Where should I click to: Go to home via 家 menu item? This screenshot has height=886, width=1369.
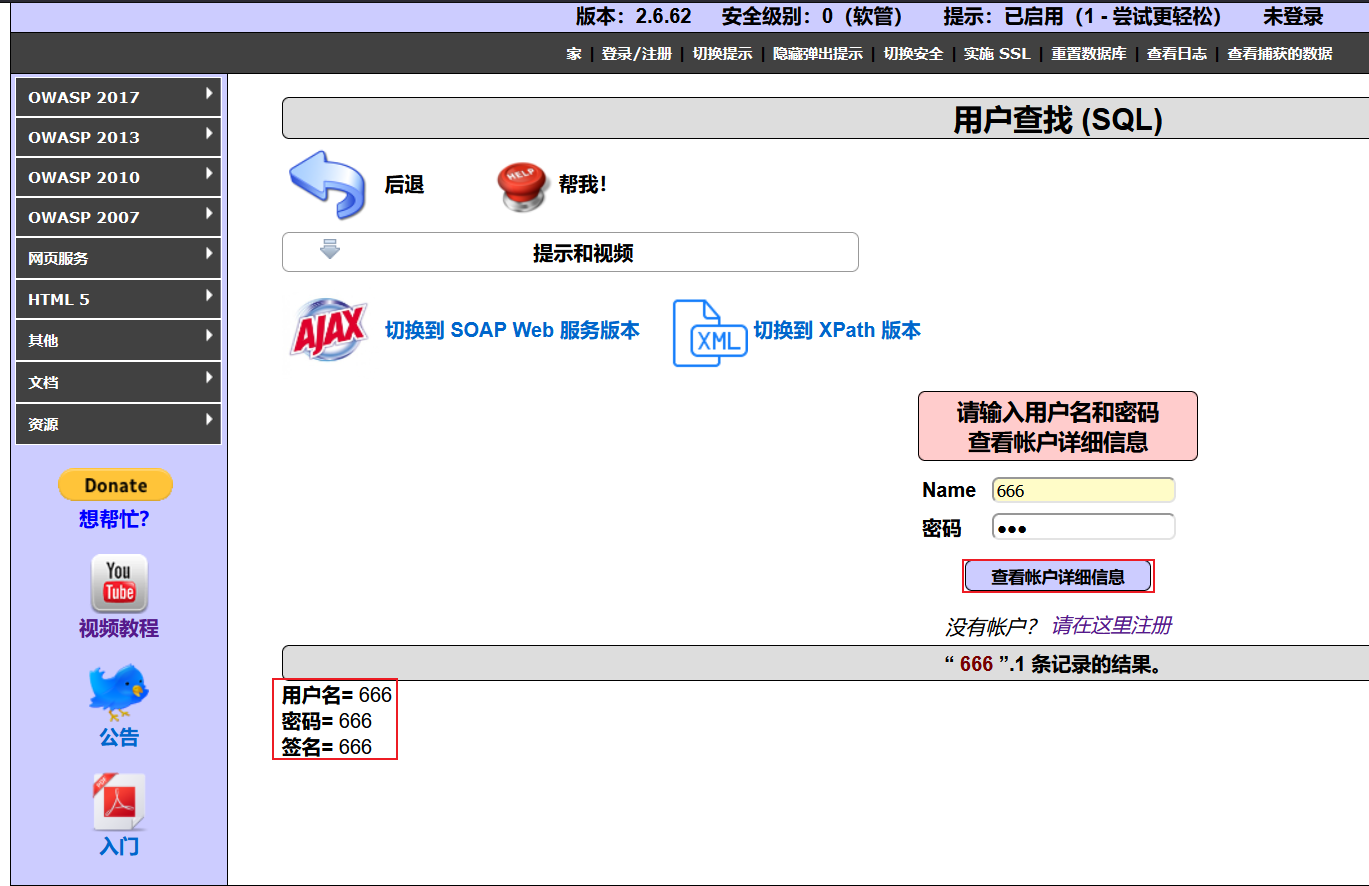click(x=572, y=54)
